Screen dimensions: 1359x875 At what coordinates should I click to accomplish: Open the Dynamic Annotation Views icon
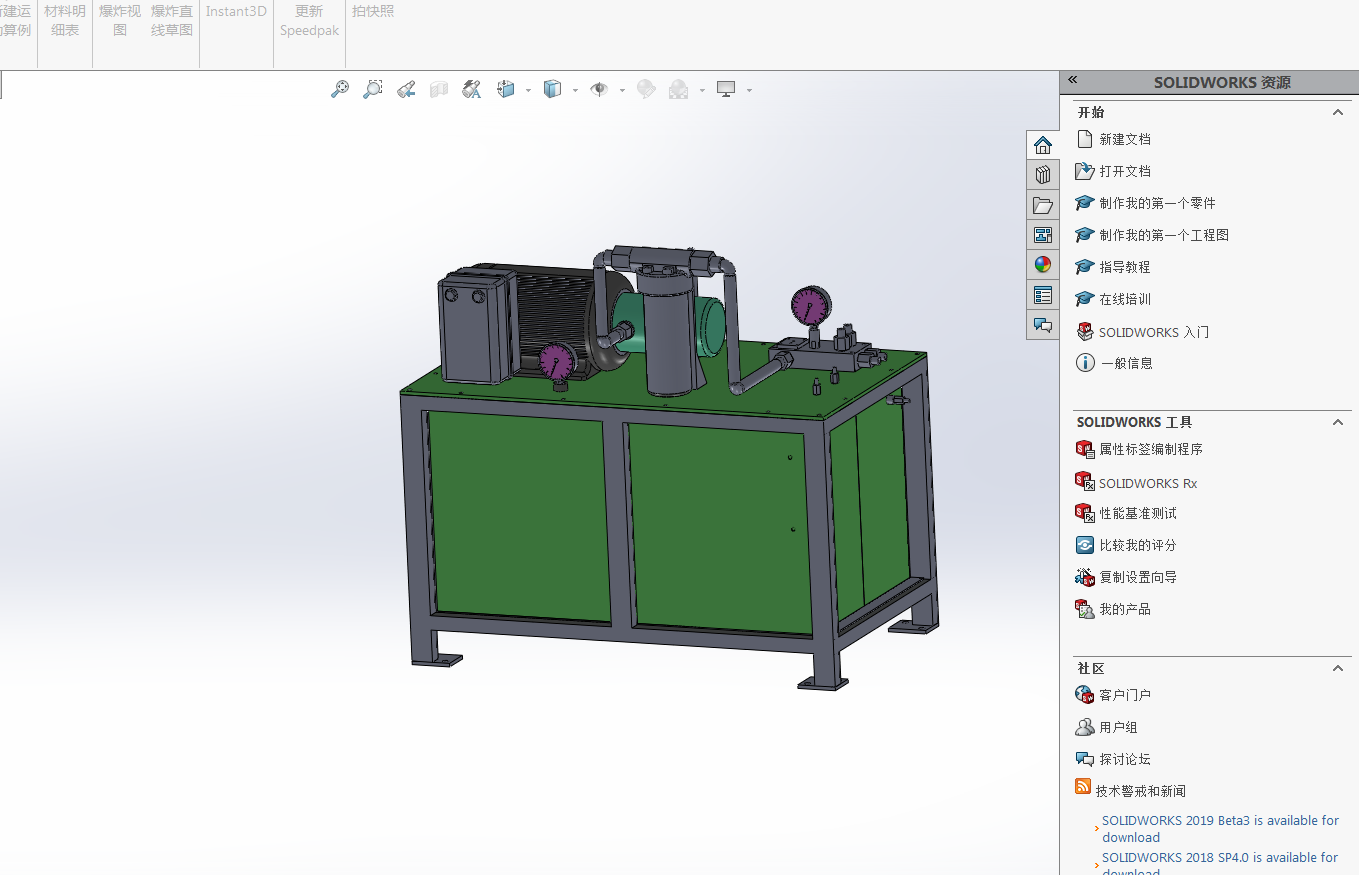[471, 90]
